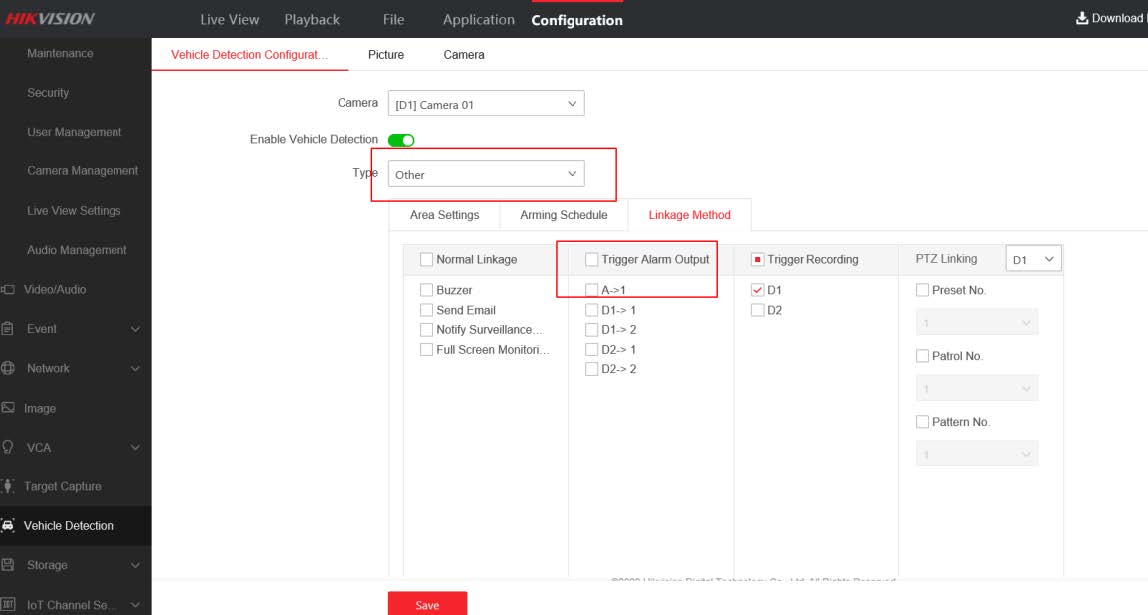The width and height of the screenshot is (1148, 615).
Task: Click the Download icon in header
Action: point(1081,18)
